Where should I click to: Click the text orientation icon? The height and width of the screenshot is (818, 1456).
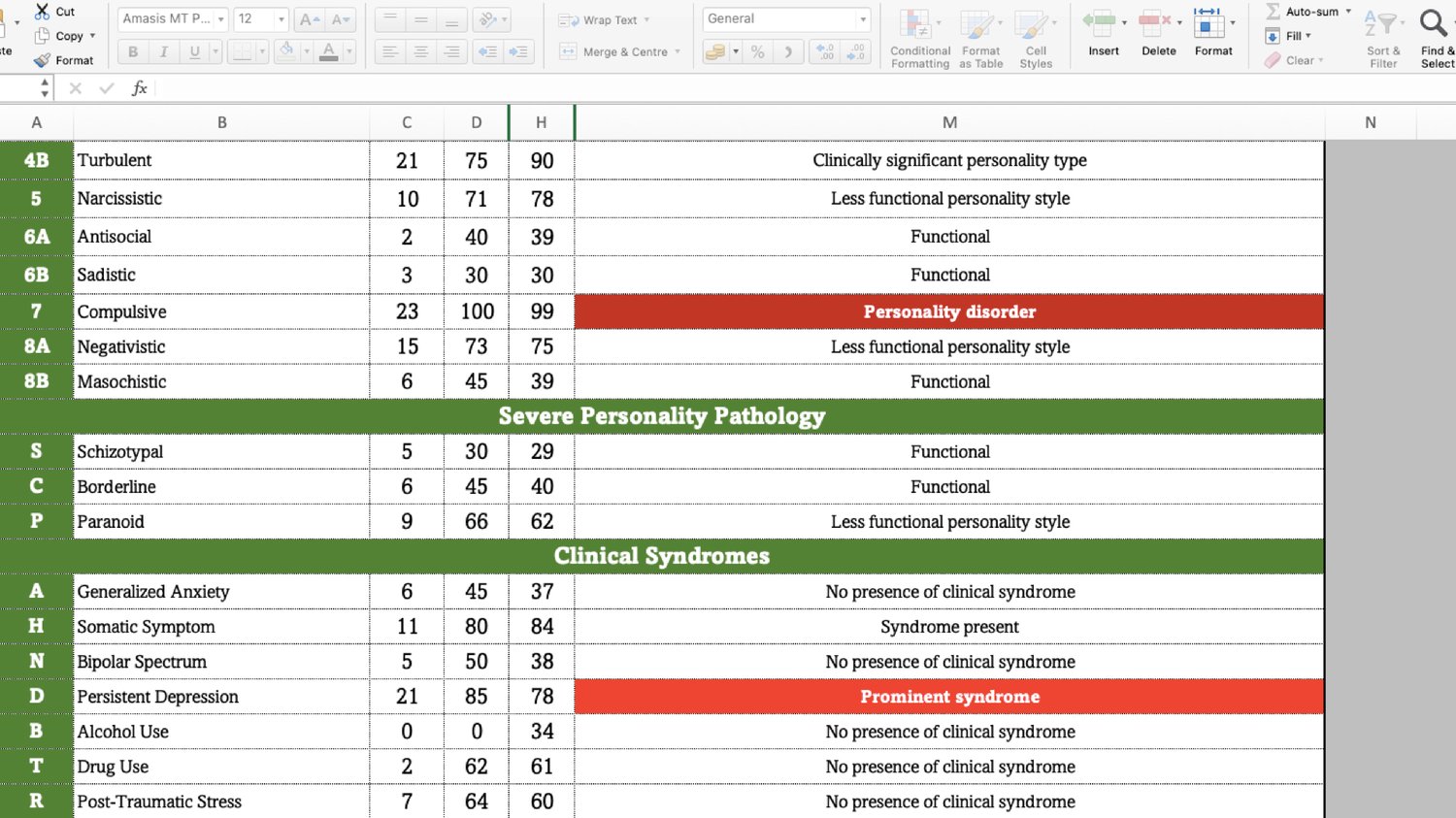tap(488, 18)
